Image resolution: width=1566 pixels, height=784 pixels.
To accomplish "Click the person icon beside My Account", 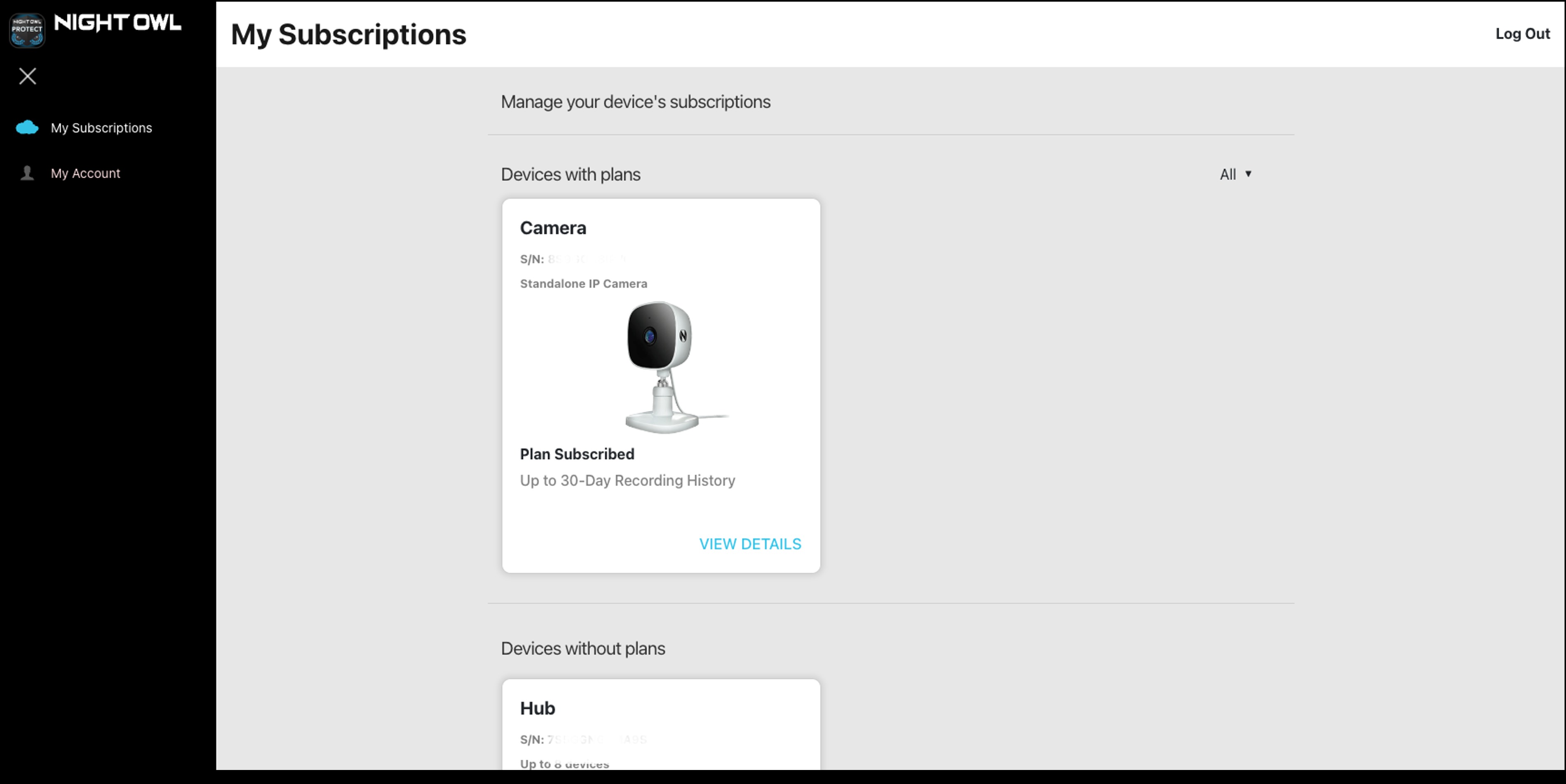I will pos(27,173).
